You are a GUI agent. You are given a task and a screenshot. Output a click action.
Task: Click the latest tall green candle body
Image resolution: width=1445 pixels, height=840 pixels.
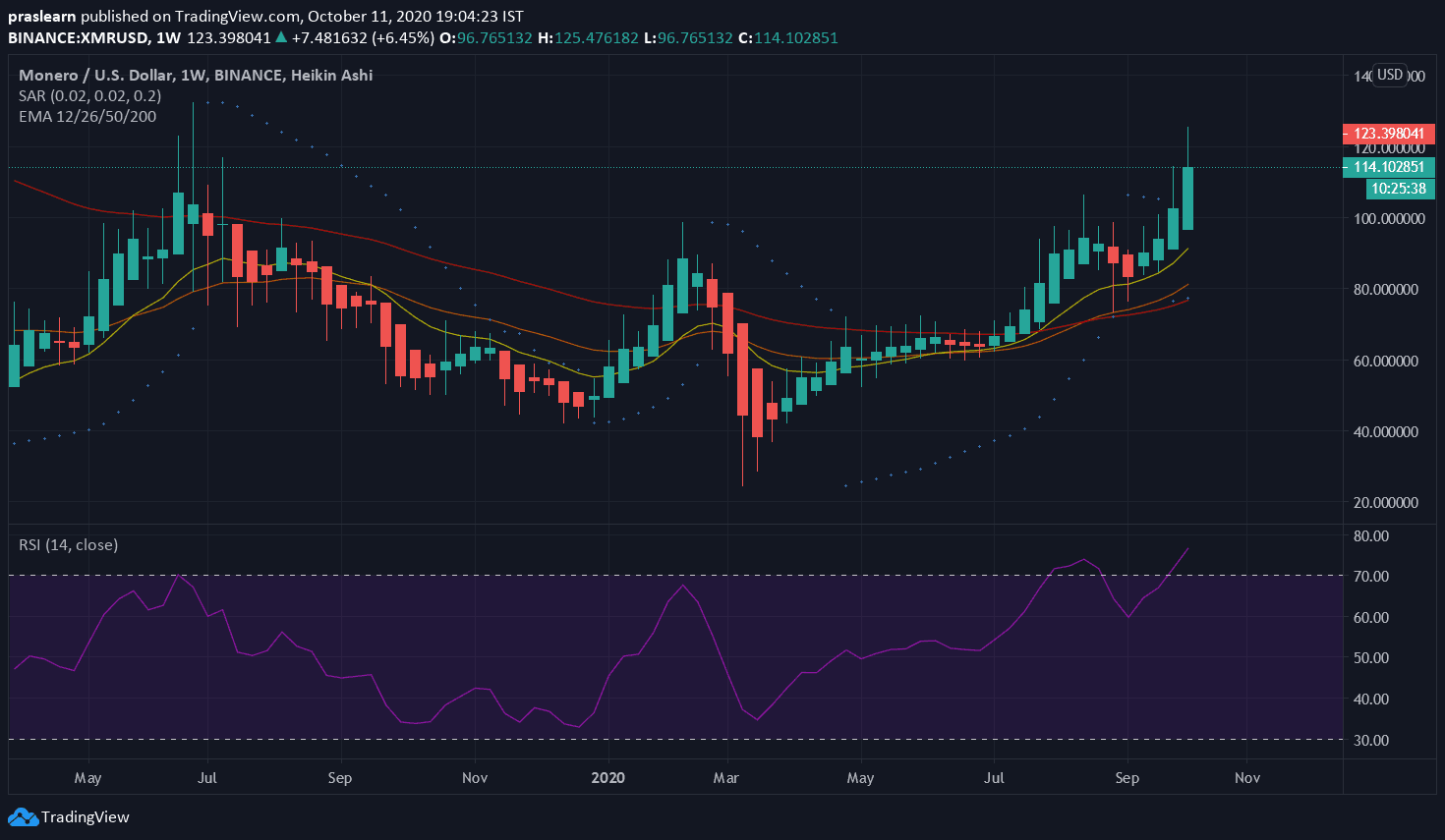pyautogui.click(x=1187, y=198)
